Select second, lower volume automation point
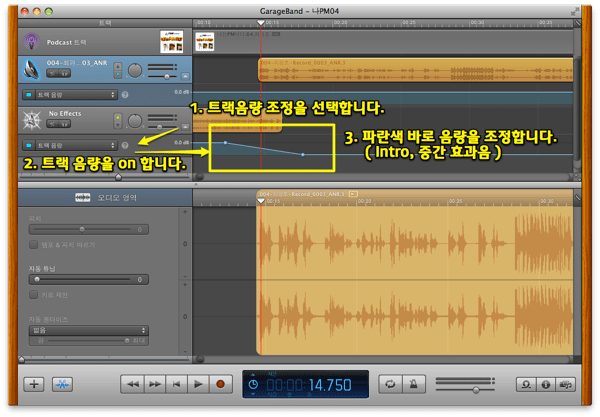Viewport: 600px width, 417px height. point(303,155)
